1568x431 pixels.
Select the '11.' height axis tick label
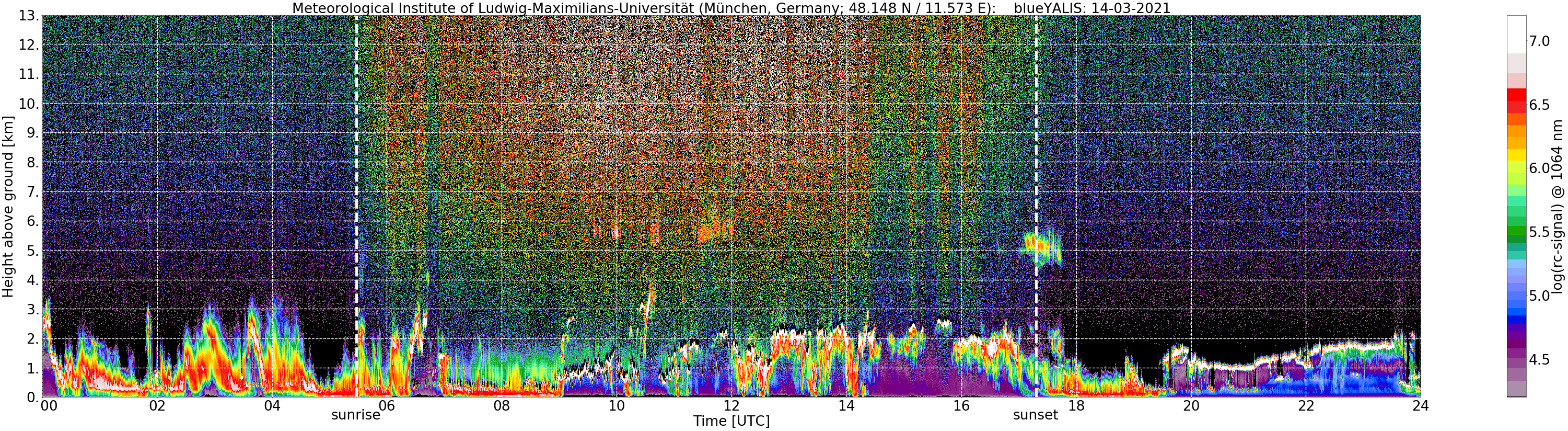pos(29,75)
